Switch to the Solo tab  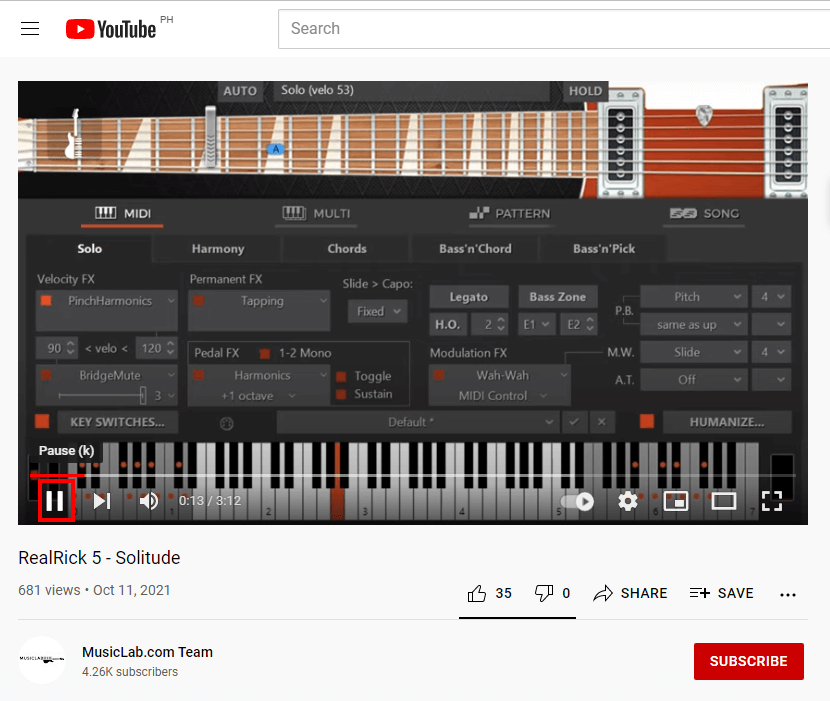(89, 249)
